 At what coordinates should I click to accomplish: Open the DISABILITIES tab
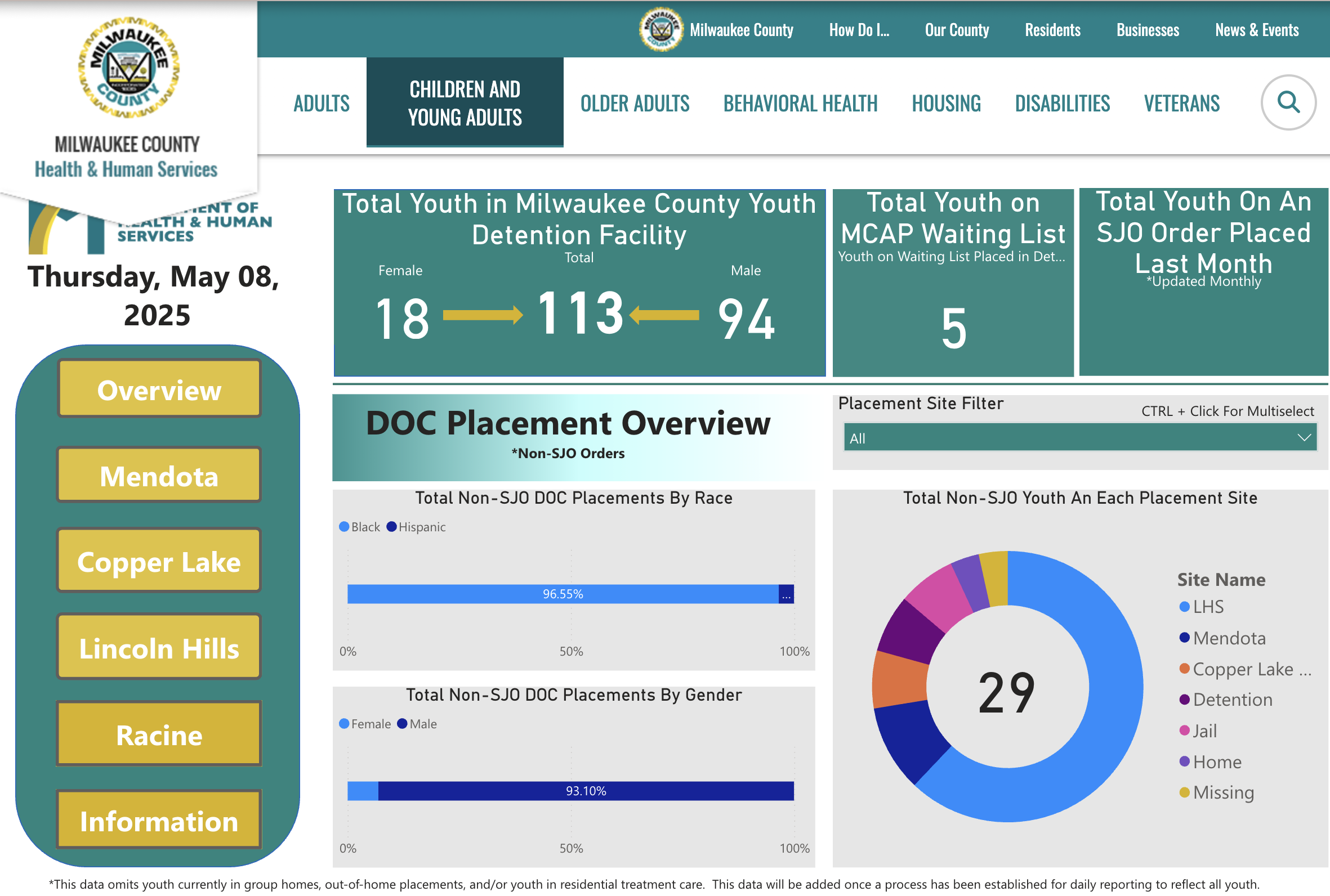coord(1063,104)
